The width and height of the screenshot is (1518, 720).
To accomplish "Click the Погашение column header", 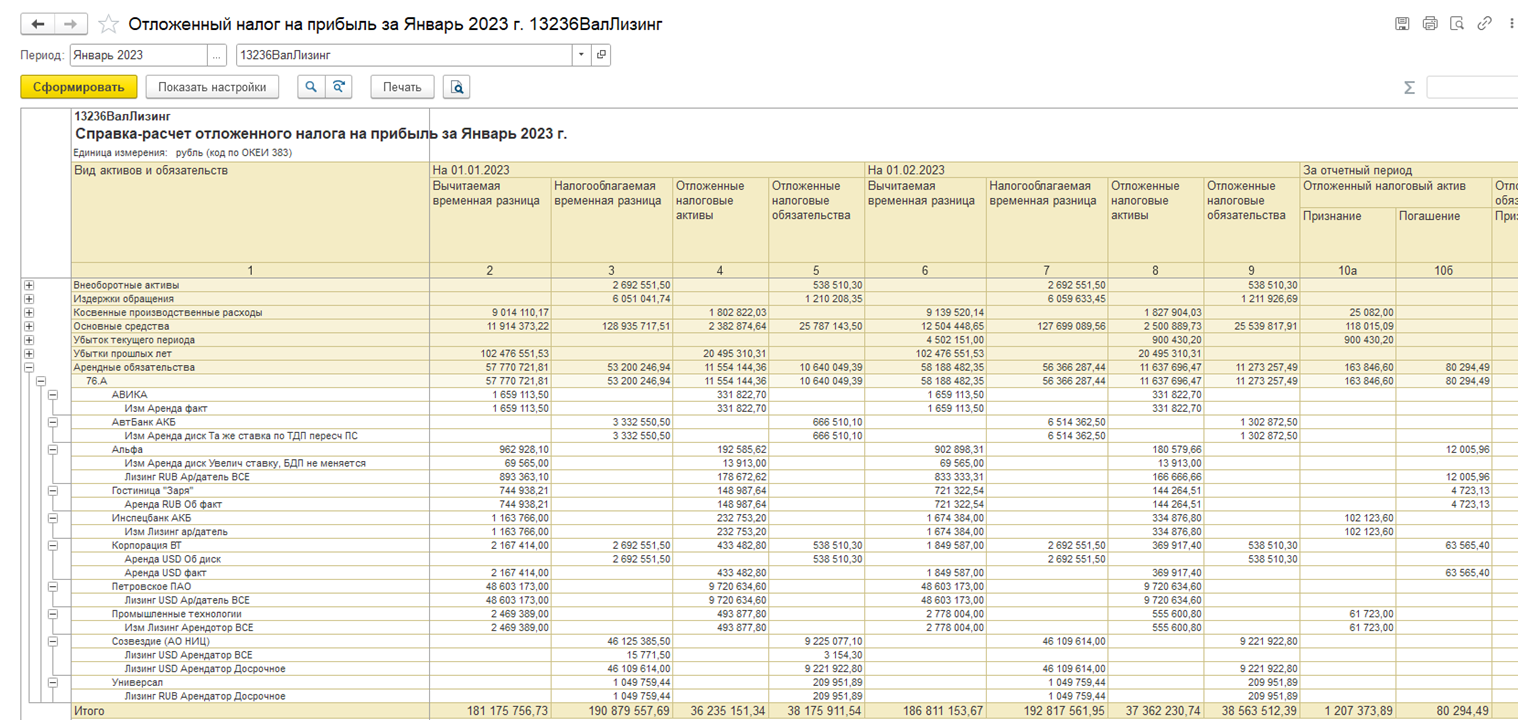I will 1444,235.
